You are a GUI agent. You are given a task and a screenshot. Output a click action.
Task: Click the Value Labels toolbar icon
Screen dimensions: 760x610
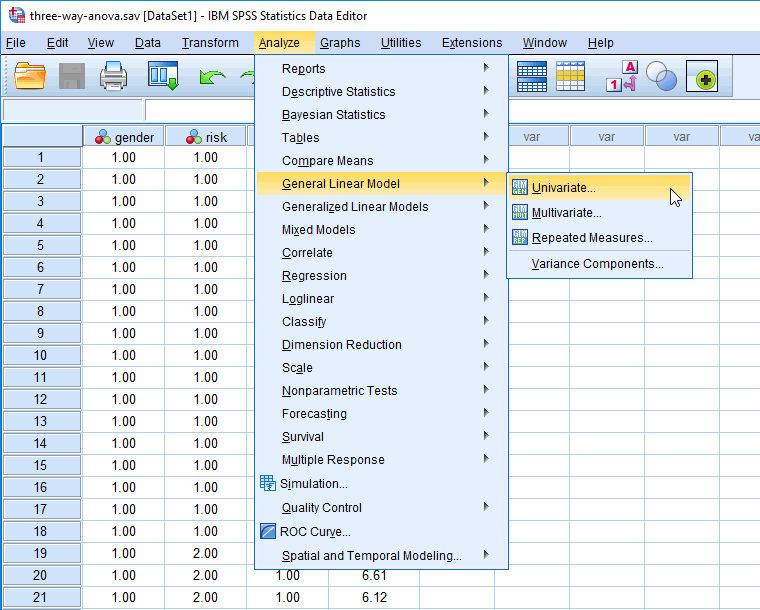tap(622, 76)
